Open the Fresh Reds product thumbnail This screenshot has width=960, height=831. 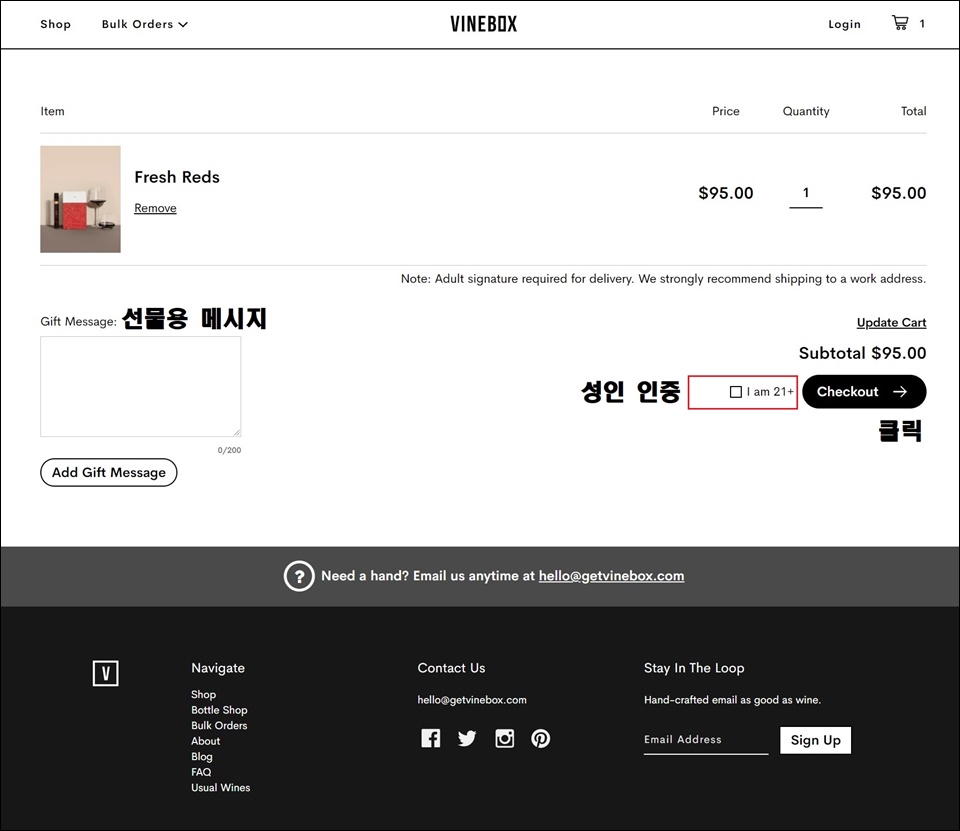(80, 199)
